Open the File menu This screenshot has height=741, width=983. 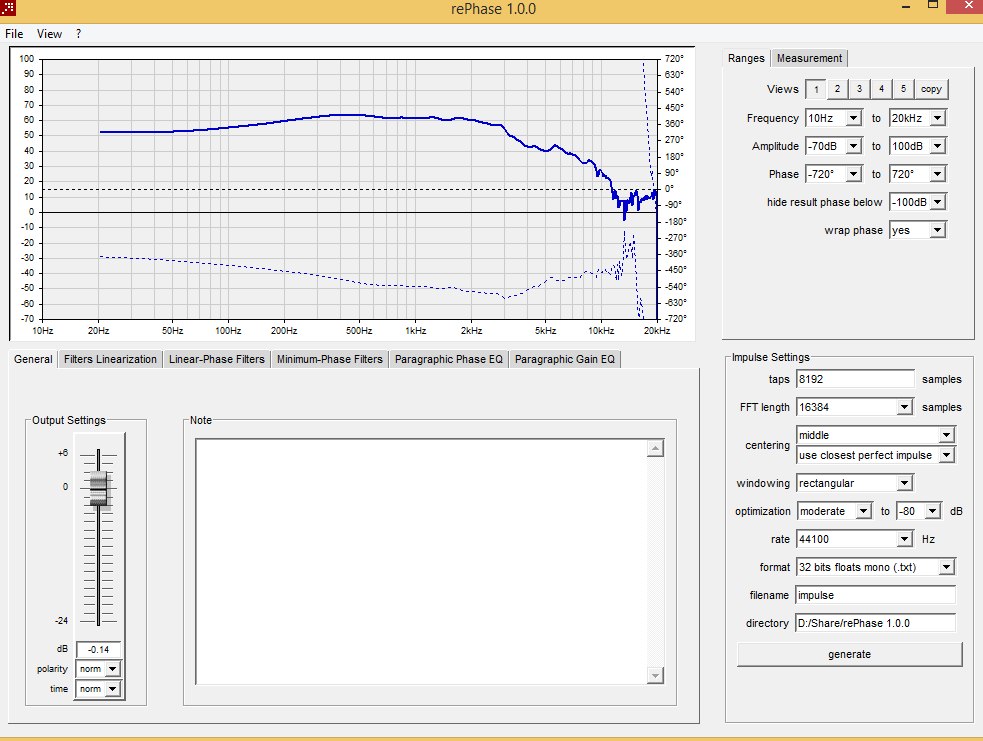pyautogui.click(x=14, y=34)
